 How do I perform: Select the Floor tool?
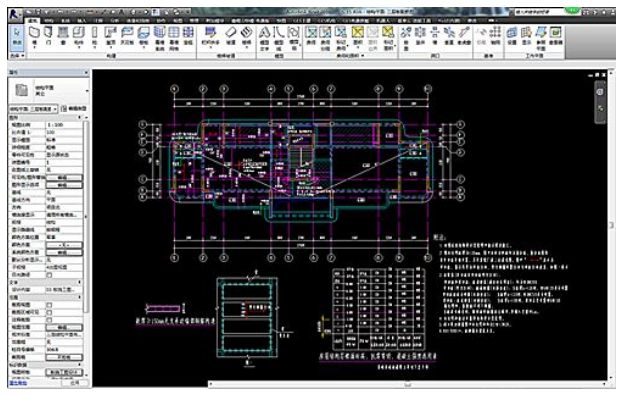(x=143, y=37)
